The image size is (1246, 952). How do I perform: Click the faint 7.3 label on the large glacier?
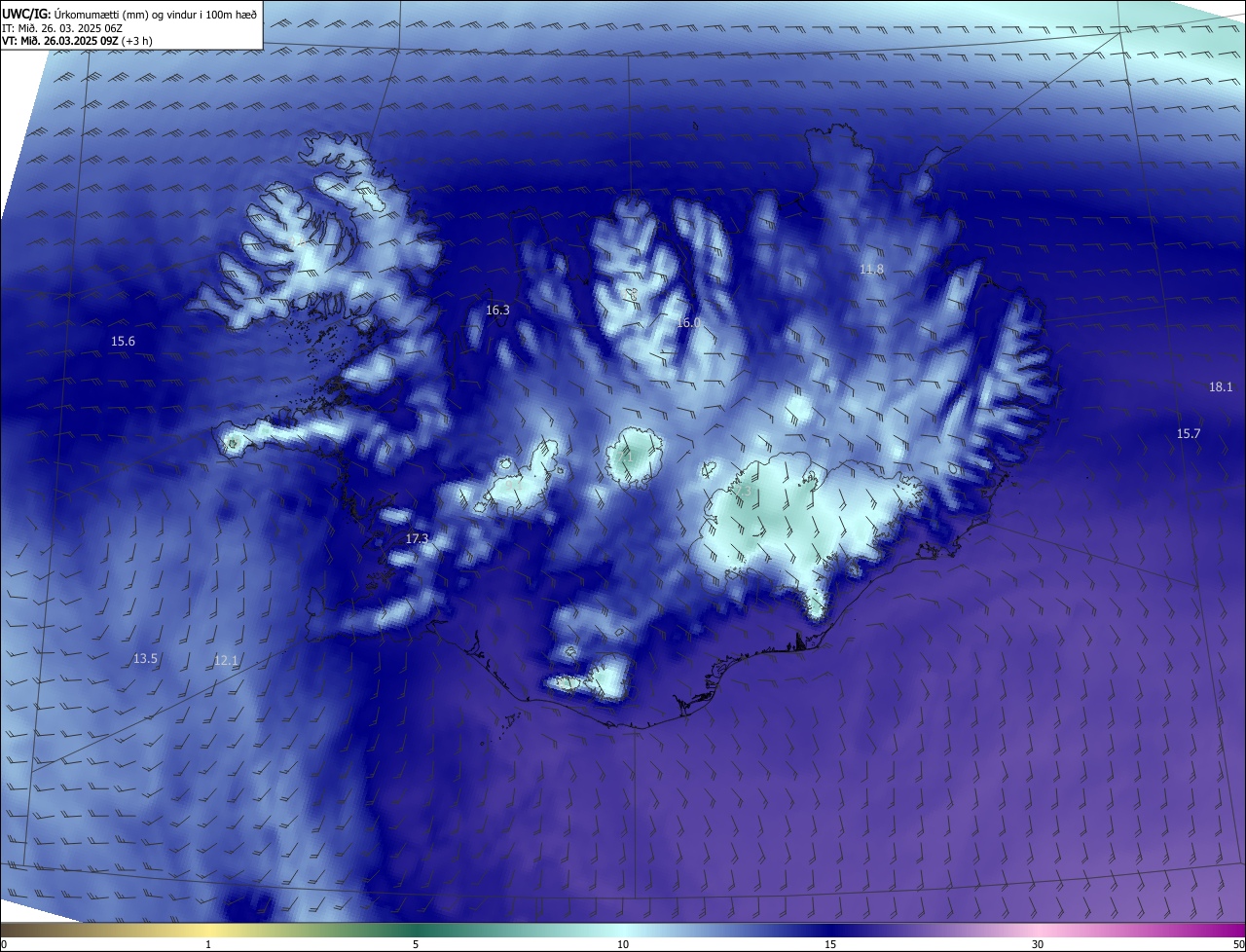coord(745,493)
